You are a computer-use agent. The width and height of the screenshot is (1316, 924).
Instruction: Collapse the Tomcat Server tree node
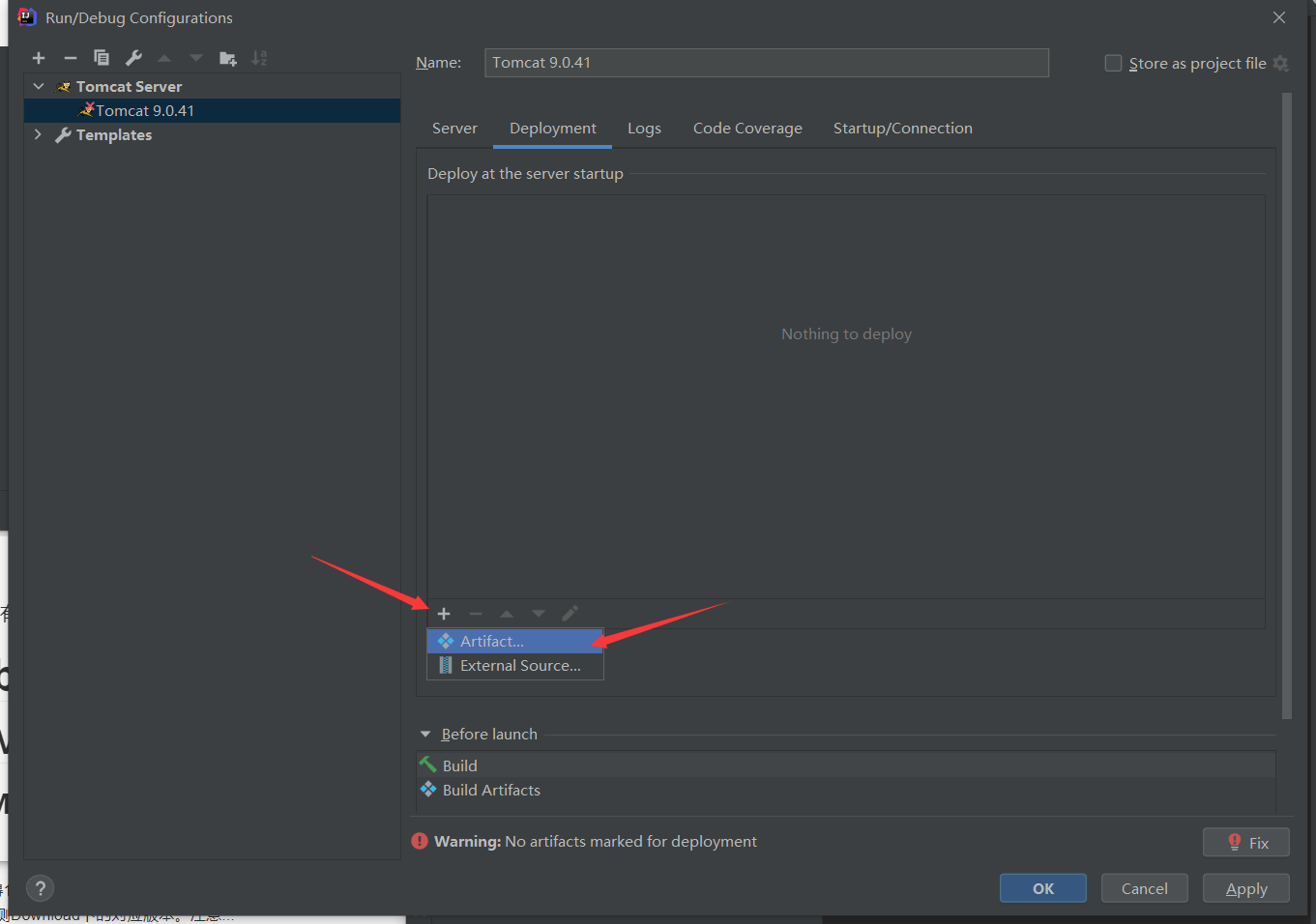click(x=39, y=86)
